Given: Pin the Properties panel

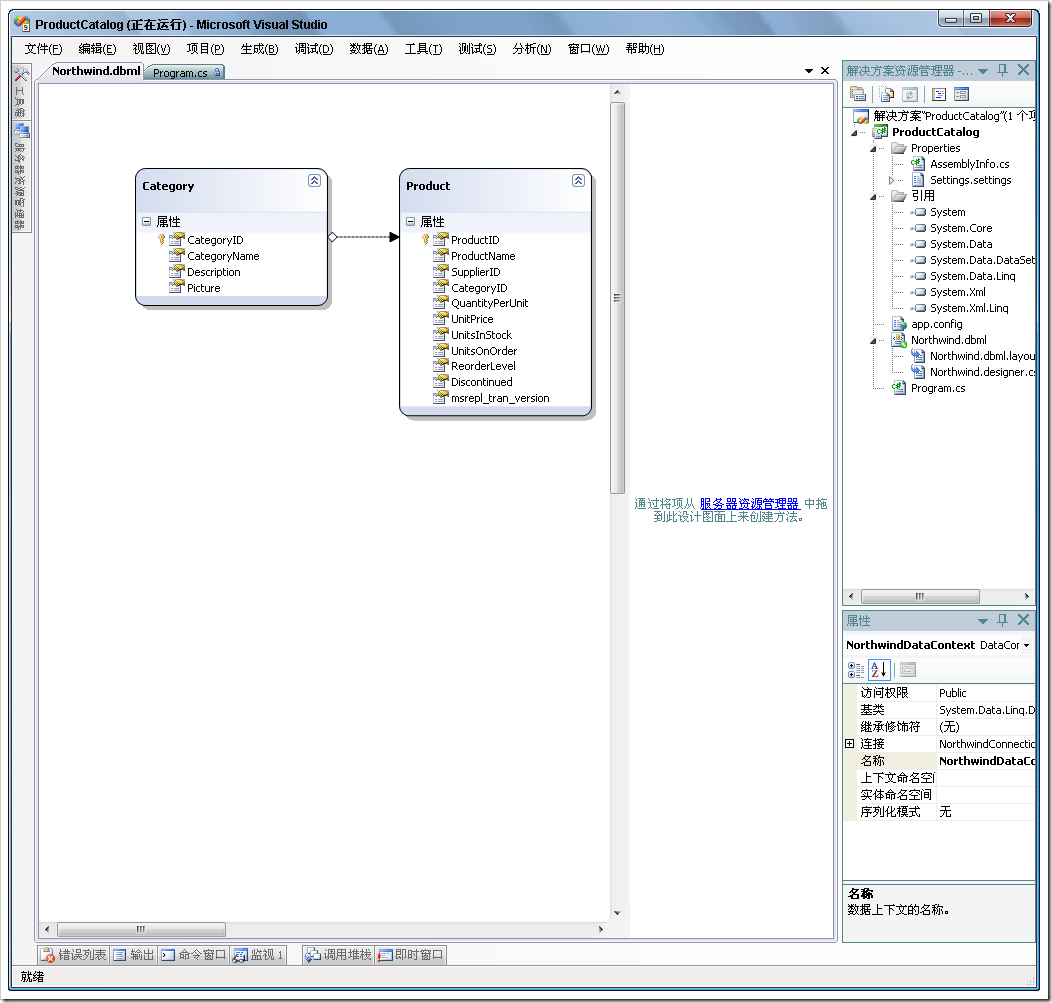Looking at the screenshot, I should [1003, 620].
